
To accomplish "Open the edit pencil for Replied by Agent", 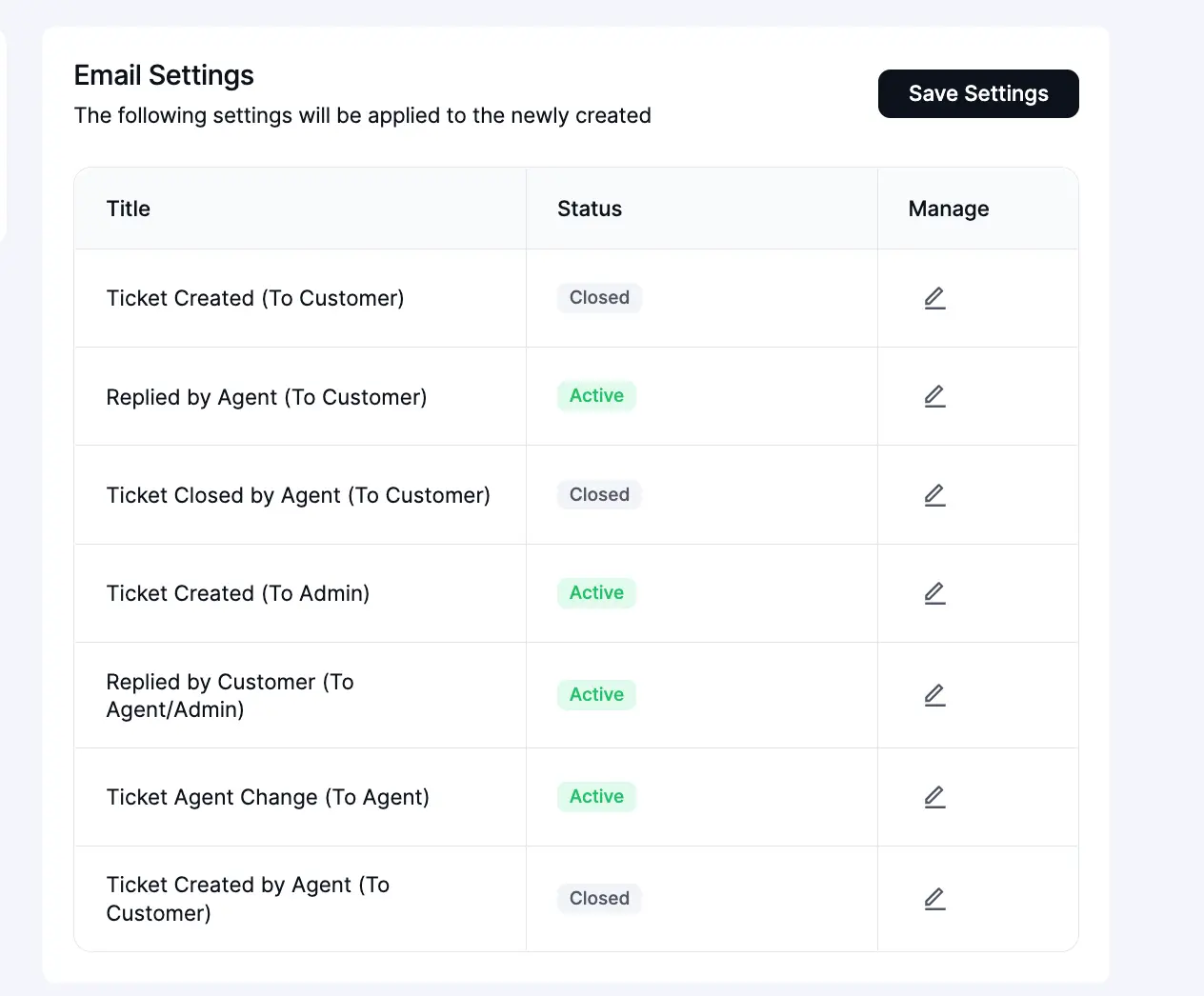I will point(934,396).
